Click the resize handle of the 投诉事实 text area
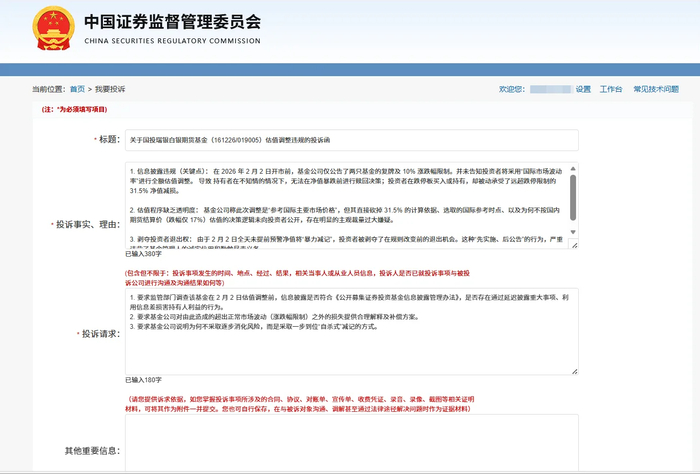Viewport: 700px width, 474px height. click(x=574, y=245)
